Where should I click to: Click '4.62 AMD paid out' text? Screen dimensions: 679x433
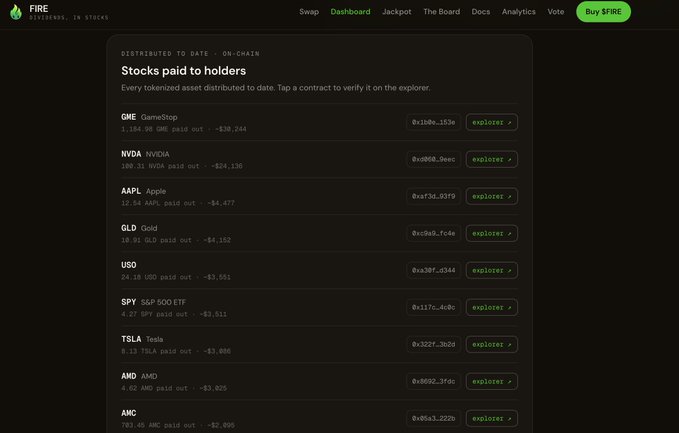155,388
